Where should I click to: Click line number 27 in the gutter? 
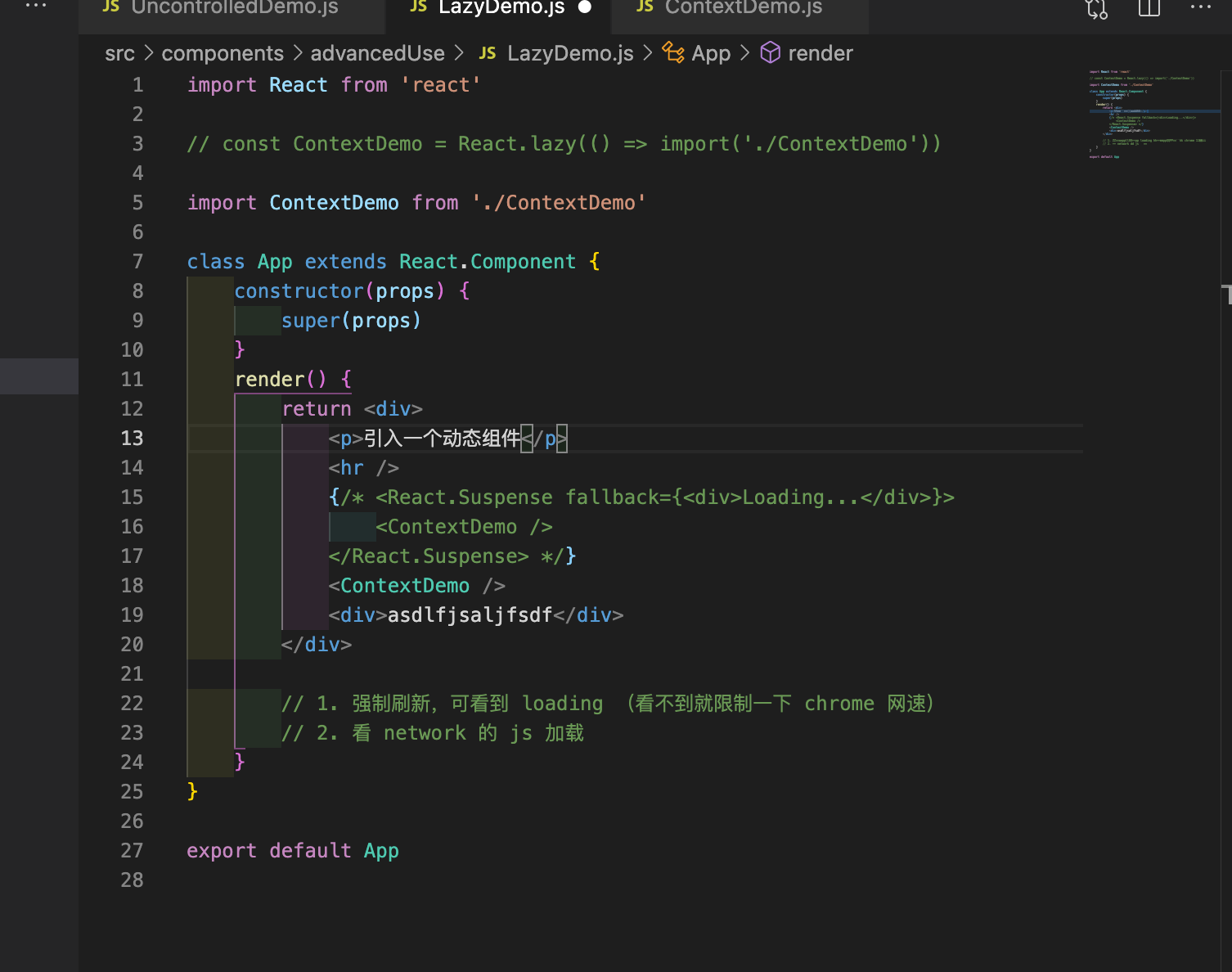pos(132,851)
